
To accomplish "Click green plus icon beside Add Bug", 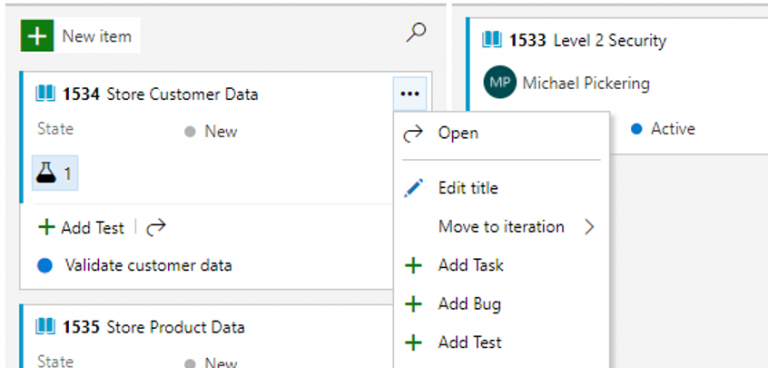I will (x=413, y=304).
